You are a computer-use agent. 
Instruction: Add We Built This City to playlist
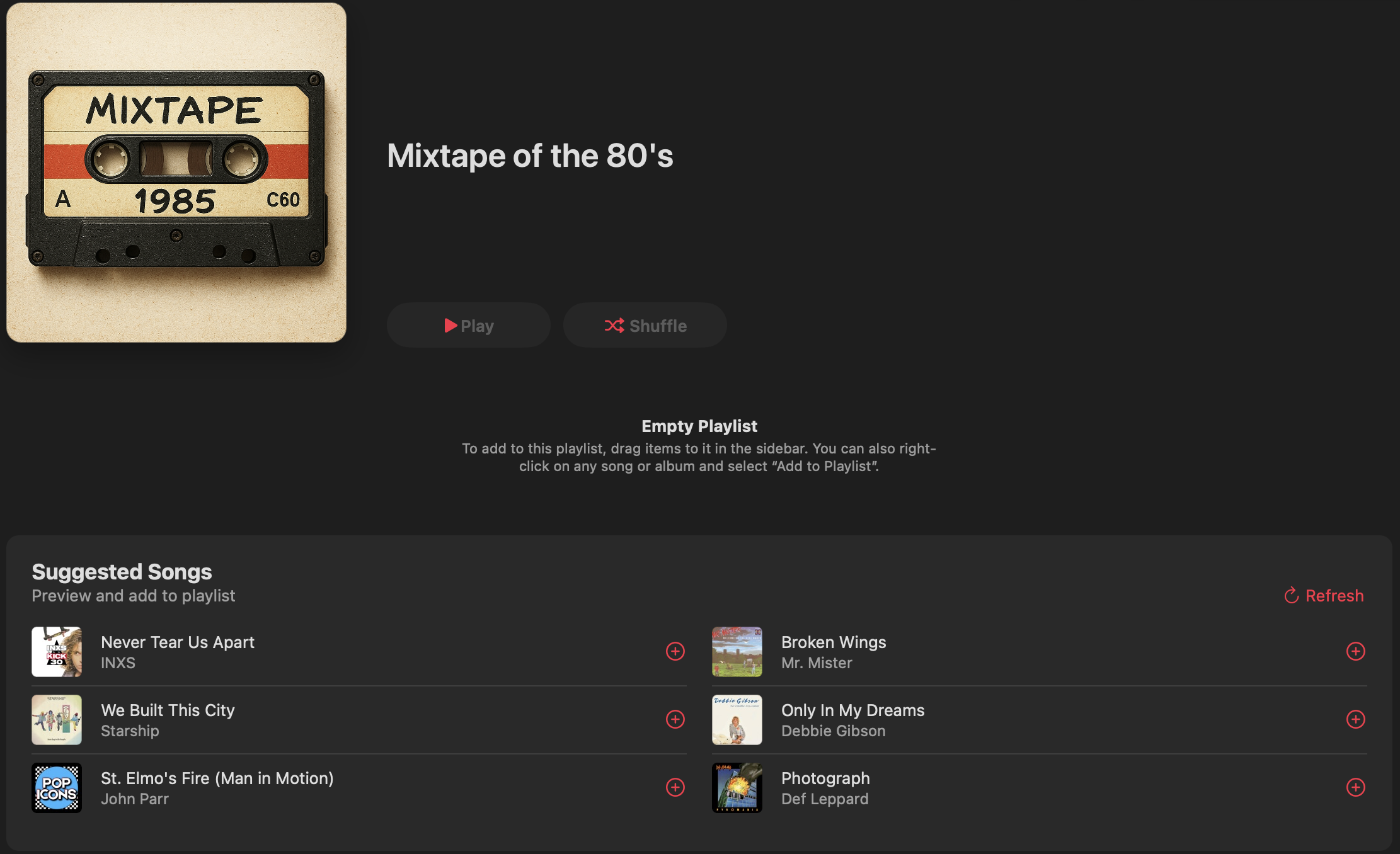(675, 719)
